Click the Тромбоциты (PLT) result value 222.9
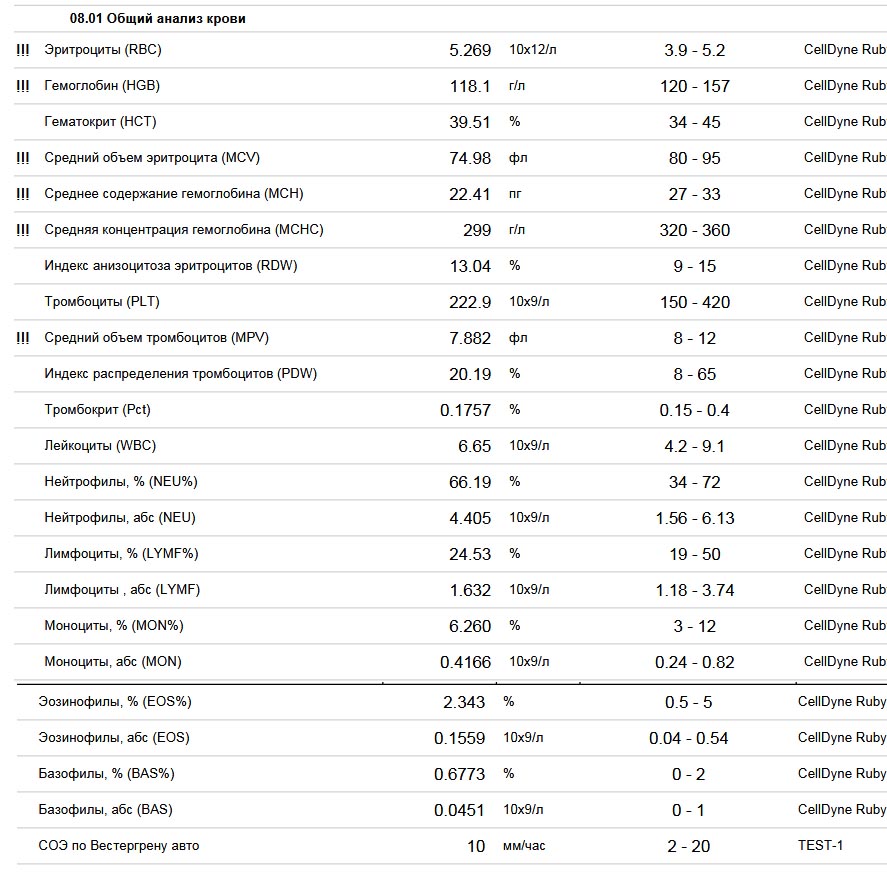887x881 pixels. click(x=470, y=302)
